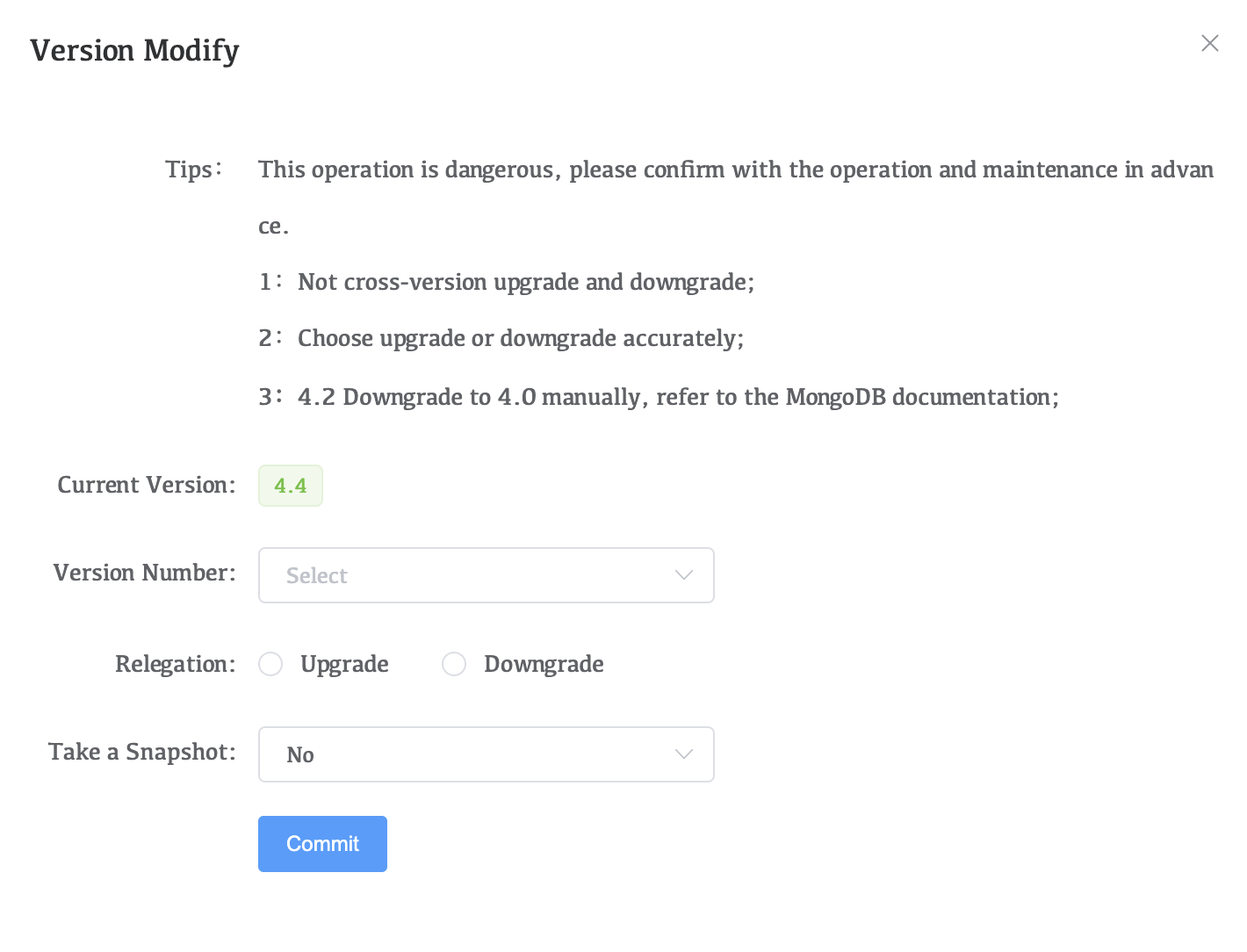Click the green 4.4 current version tag
The image size is (1247, 952).
pos(291,486)
